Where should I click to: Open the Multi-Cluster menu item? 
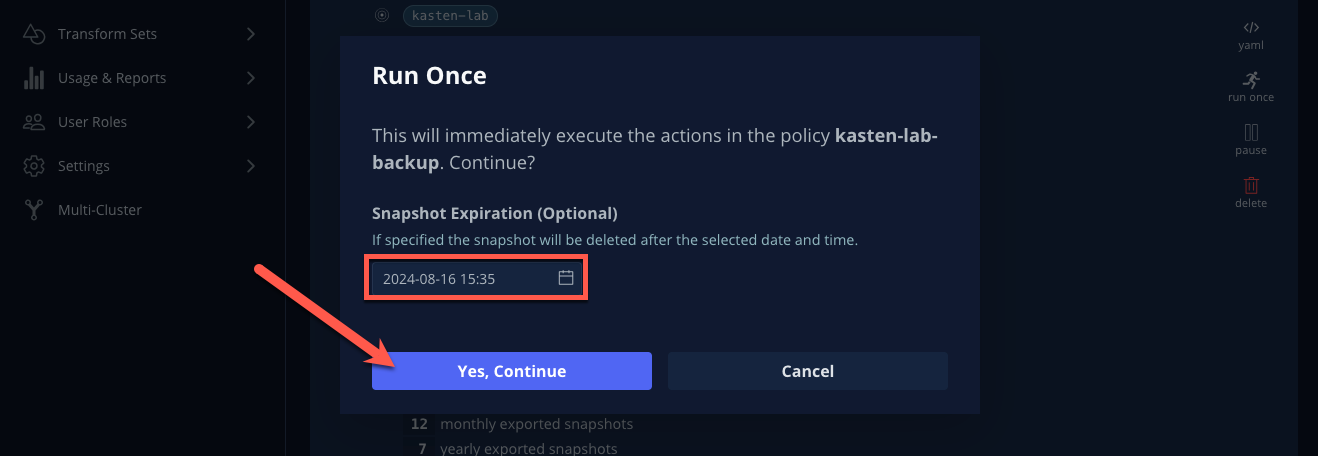coord(100,210)
